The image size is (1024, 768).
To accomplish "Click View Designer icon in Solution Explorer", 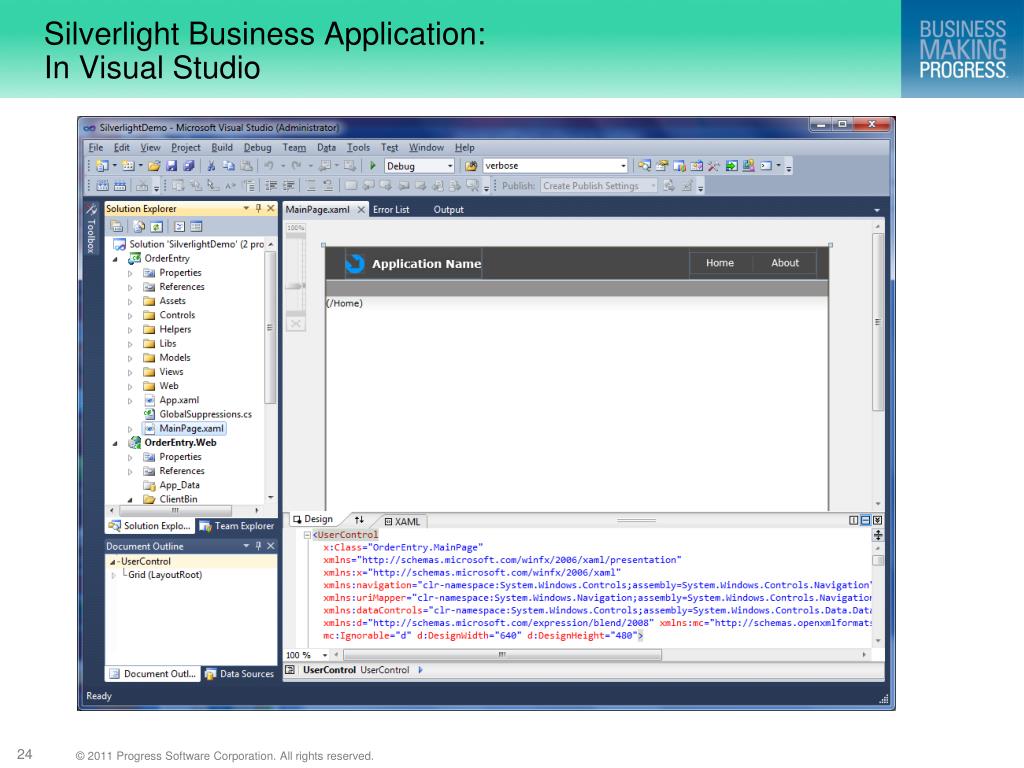I will pos(196,227).
